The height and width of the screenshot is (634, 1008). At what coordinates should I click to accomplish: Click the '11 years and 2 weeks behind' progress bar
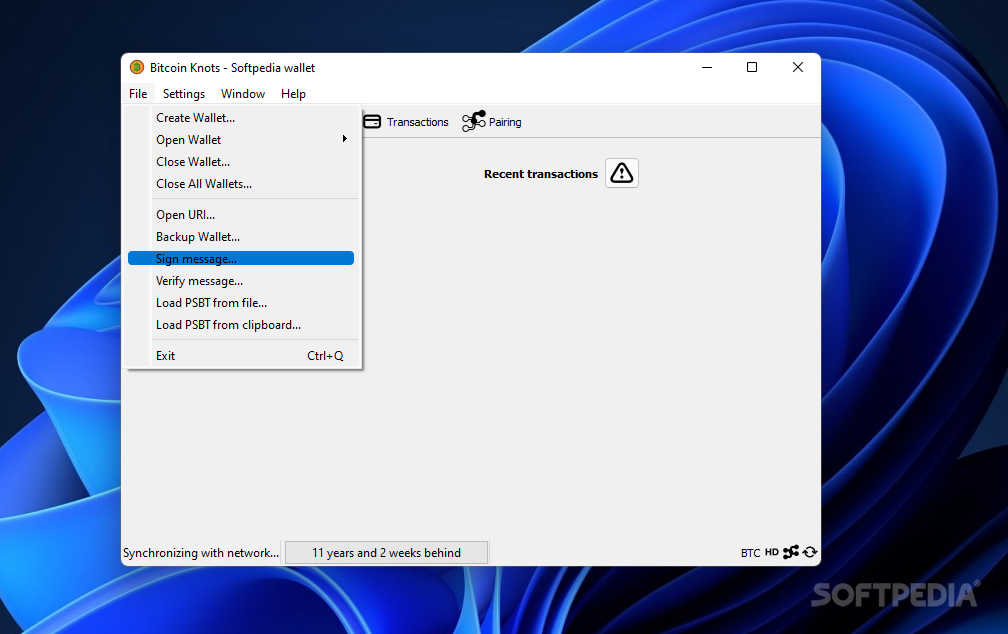click(386, 552)
